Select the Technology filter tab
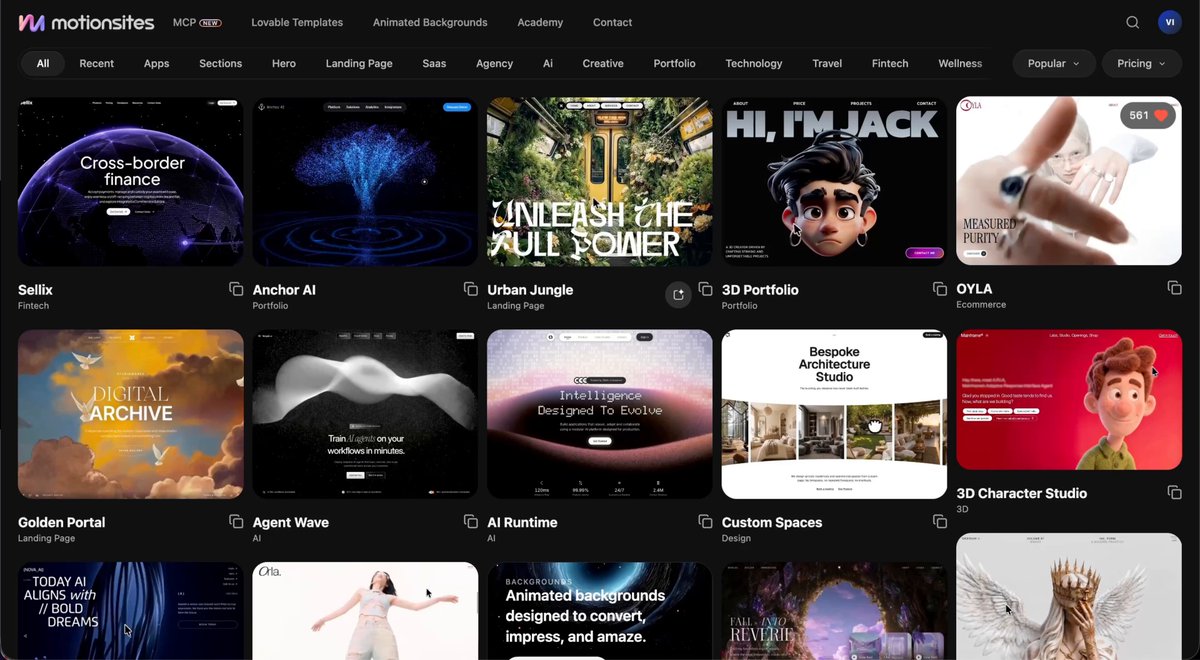Viewport: 1200px width, 660px height. click(754, 63)
